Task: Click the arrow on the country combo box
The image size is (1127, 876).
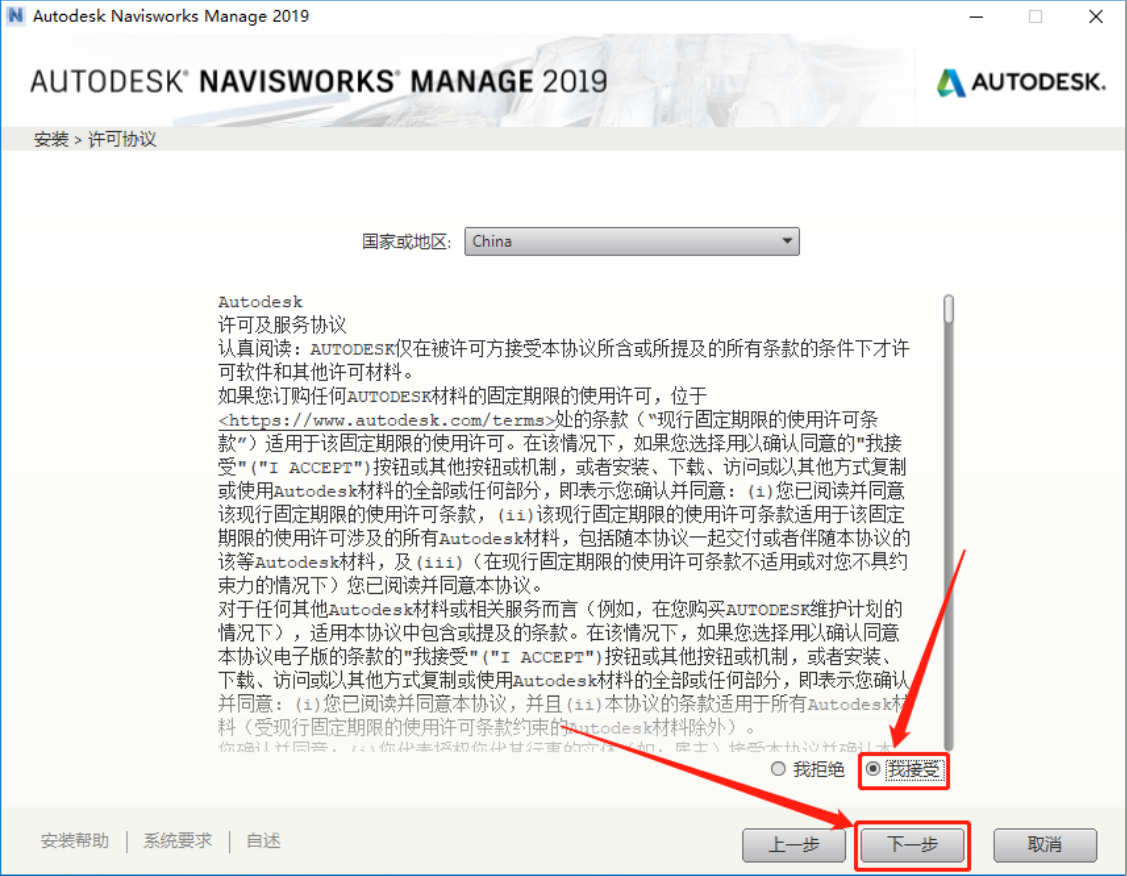Action: click(787, 241)
